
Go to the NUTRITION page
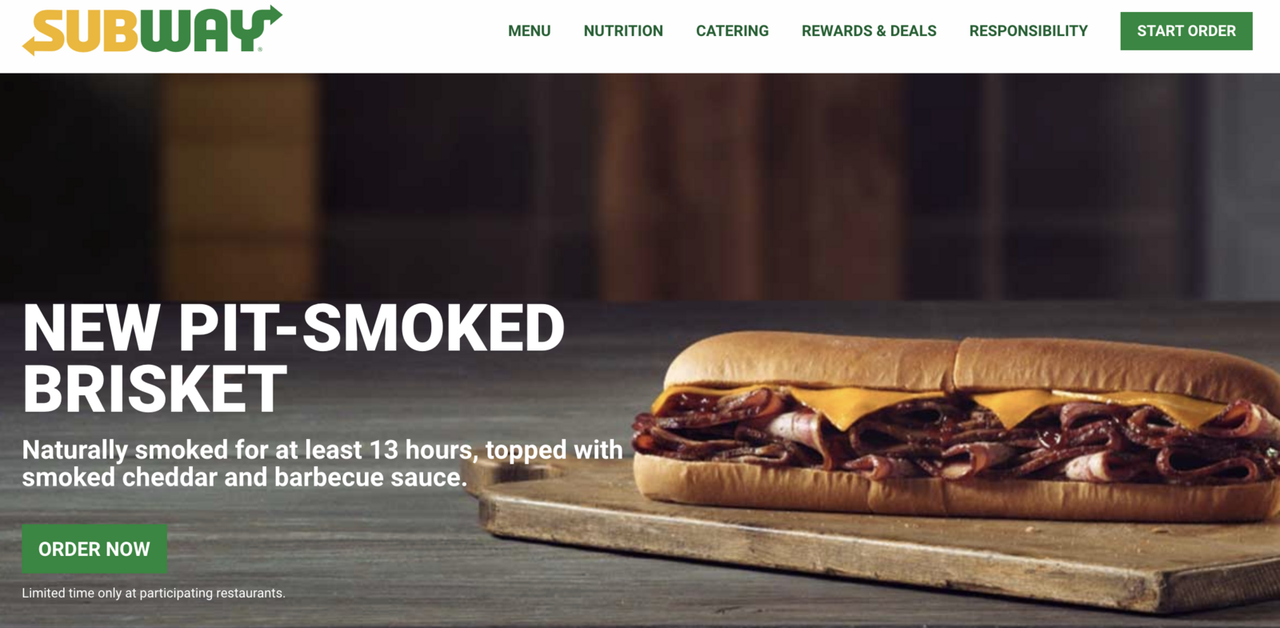click(x=623, y=31)
